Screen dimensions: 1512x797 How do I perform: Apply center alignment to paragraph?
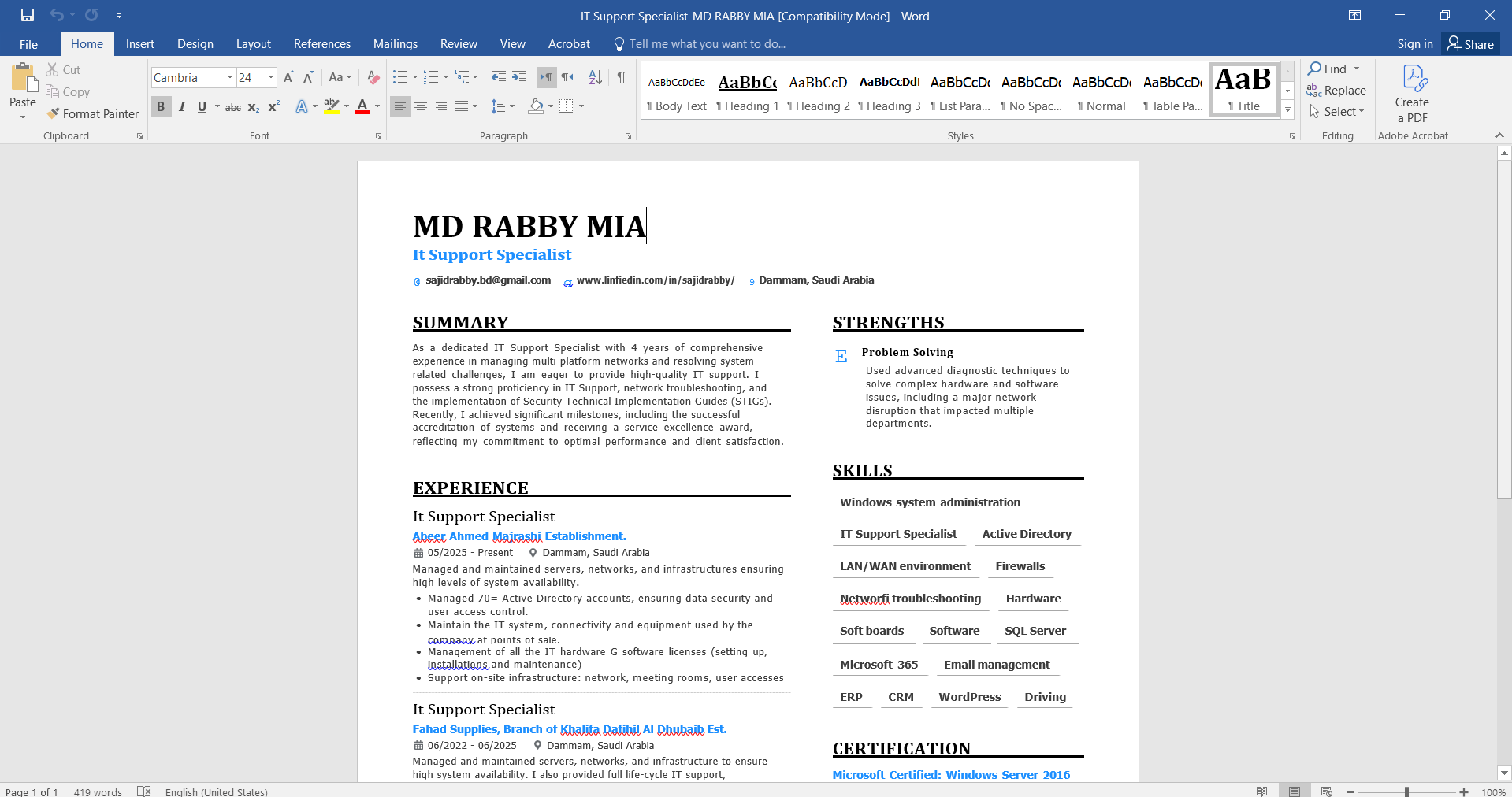[421, 106]
